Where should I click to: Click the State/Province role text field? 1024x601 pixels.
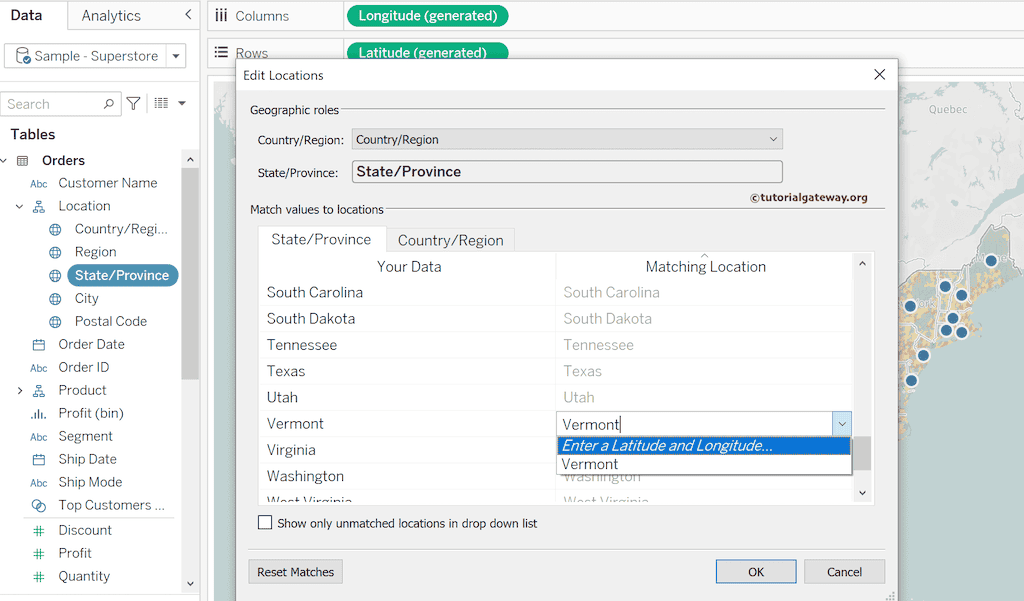[567, 172]
